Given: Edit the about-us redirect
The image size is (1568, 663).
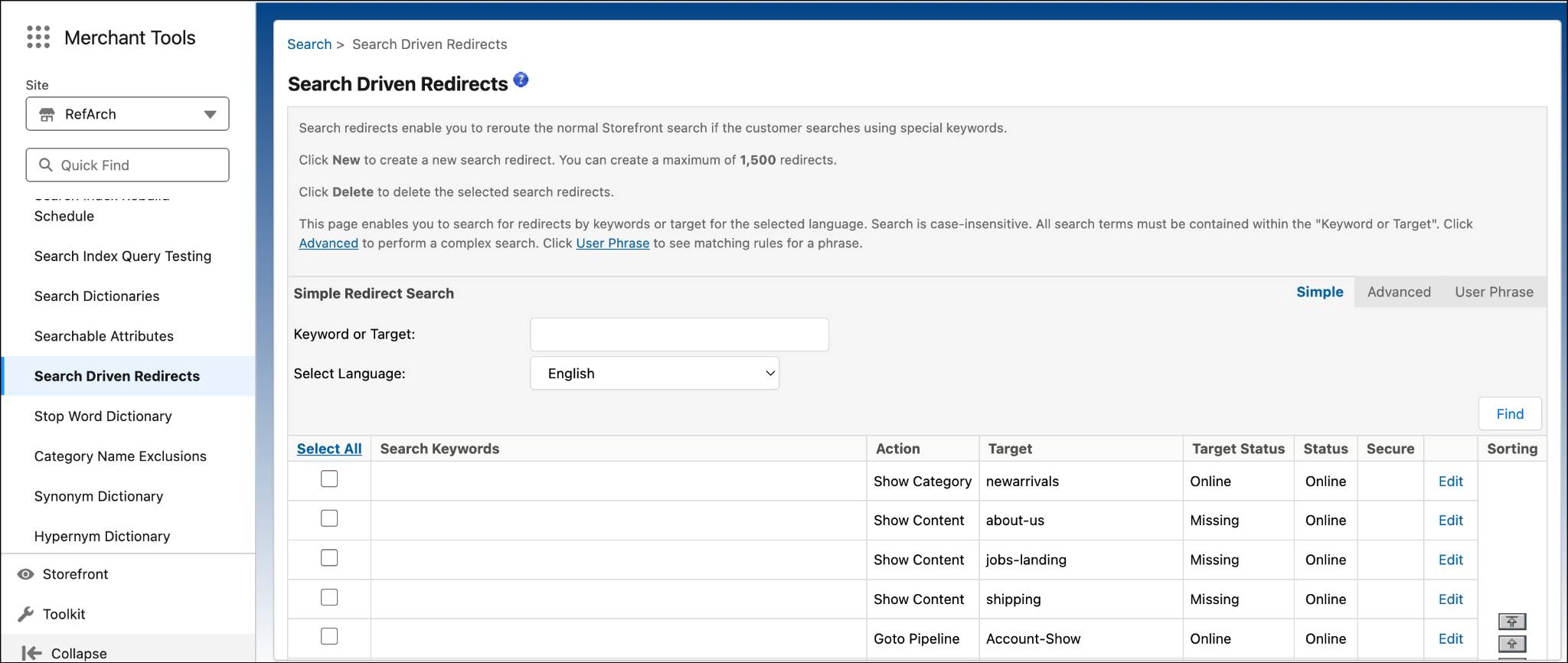Looking at the screenshot, I should [1450, 521].
